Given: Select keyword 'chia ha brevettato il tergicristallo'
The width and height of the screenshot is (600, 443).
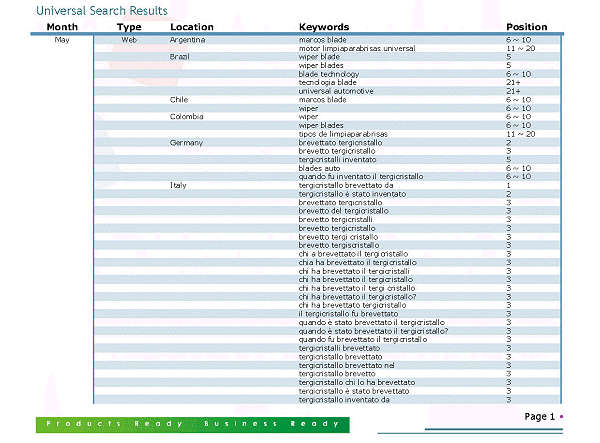Looking at the screenshot, I should click(358, 262).
